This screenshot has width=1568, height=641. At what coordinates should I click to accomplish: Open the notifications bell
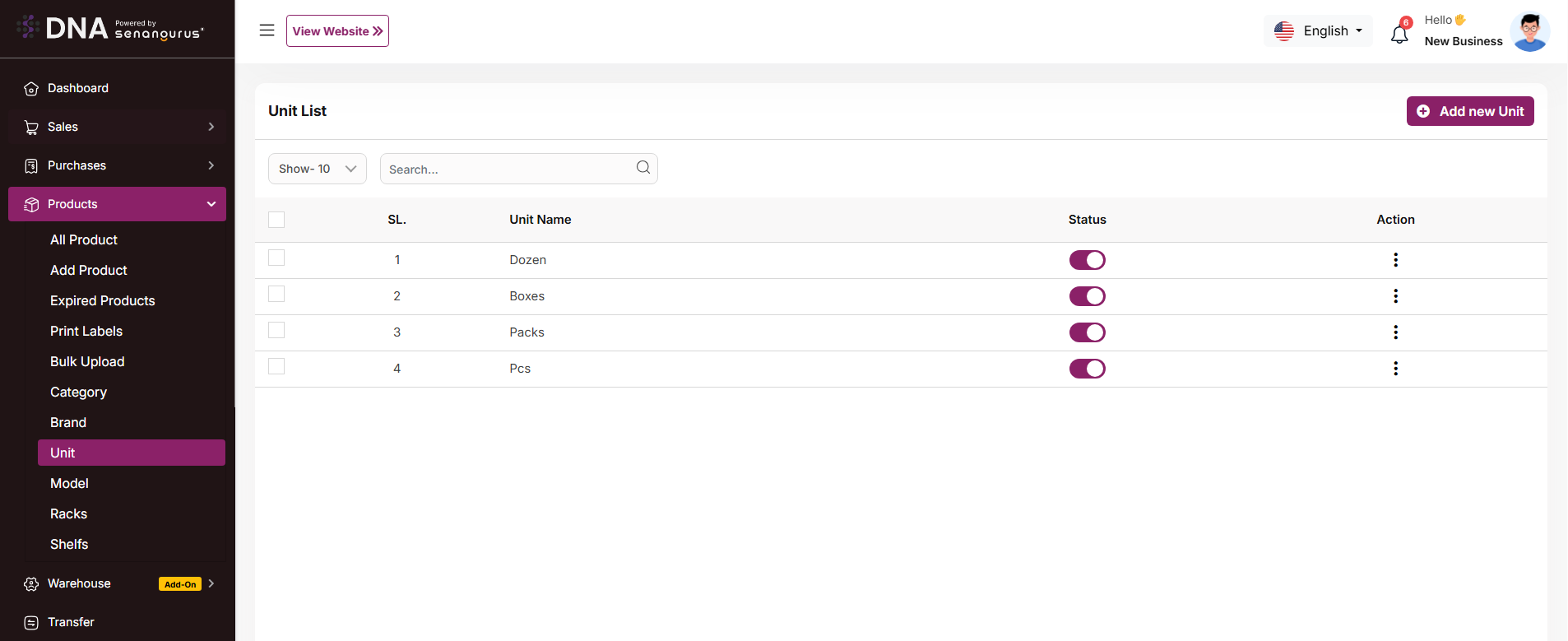(x=1399, y=35)
